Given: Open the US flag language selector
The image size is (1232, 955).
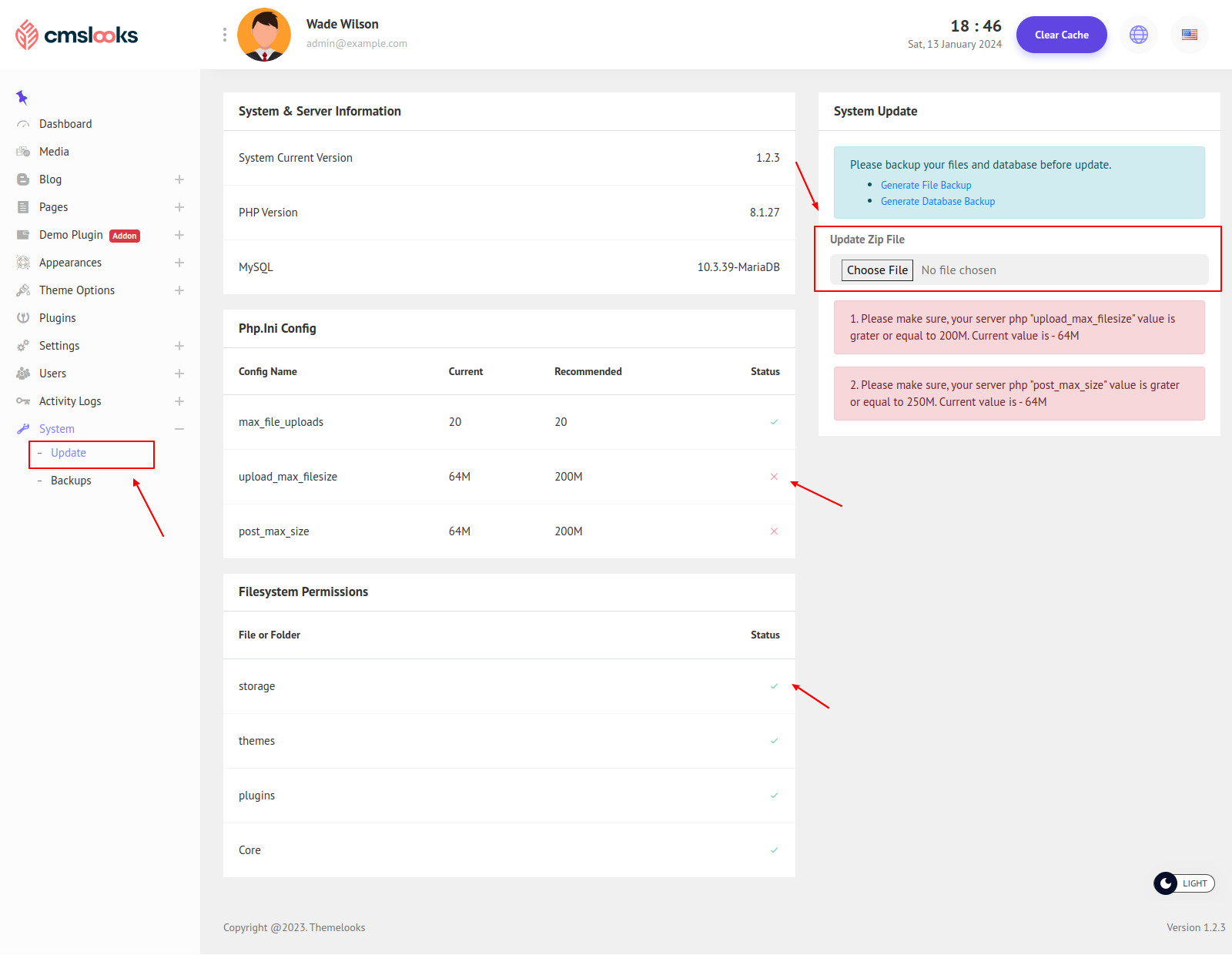Looking at the screenshot, I should pos(1189,35).
